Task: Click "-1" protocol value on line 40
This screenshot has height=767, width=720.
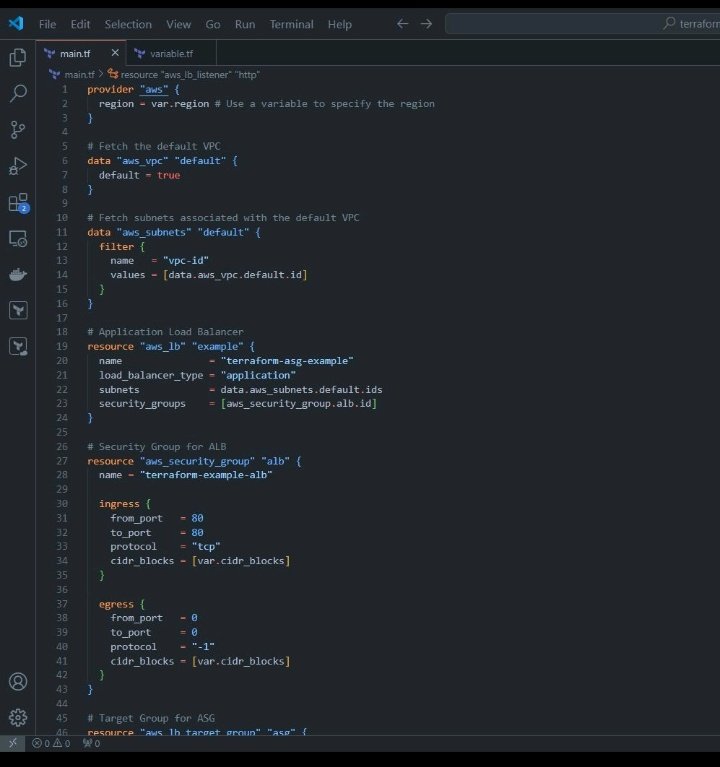Action: pos(203,647)
